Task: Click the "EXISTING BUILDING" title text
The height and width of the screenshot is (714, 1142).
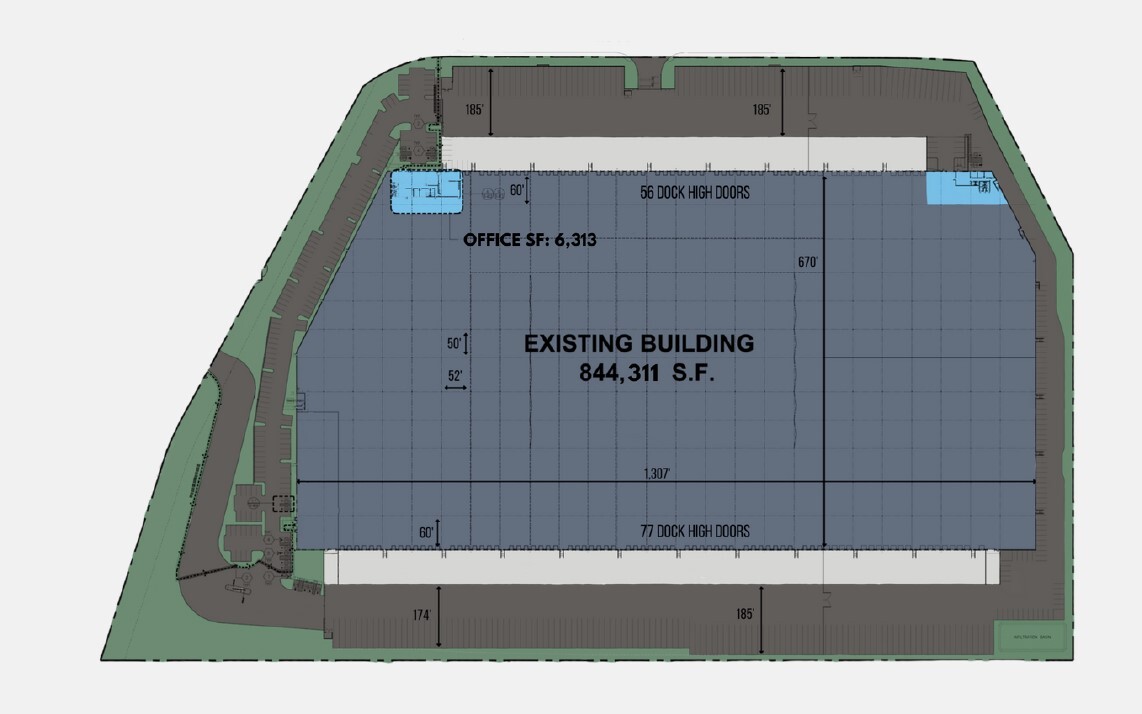Action: (639, 343)
